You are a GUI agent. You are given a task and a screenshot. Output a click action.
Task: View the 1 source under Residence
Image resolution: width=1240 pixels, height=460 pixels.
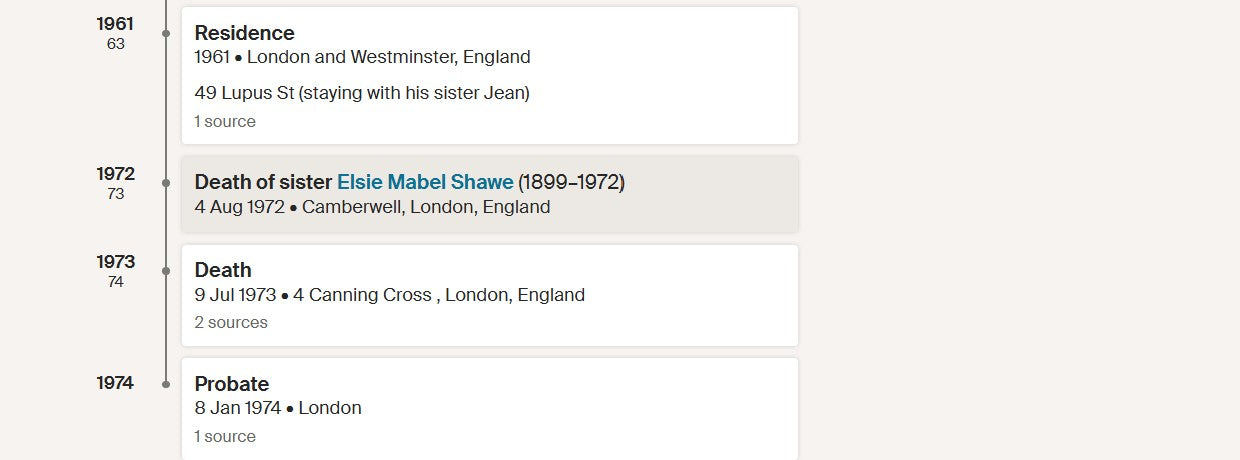(x=225, y=122)
